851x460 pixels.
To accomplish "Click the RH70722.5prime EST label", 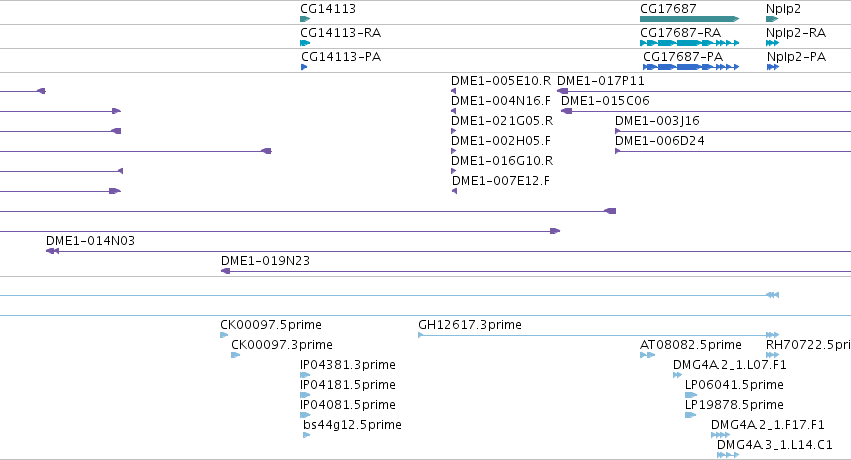I will [x=808, y=344].
